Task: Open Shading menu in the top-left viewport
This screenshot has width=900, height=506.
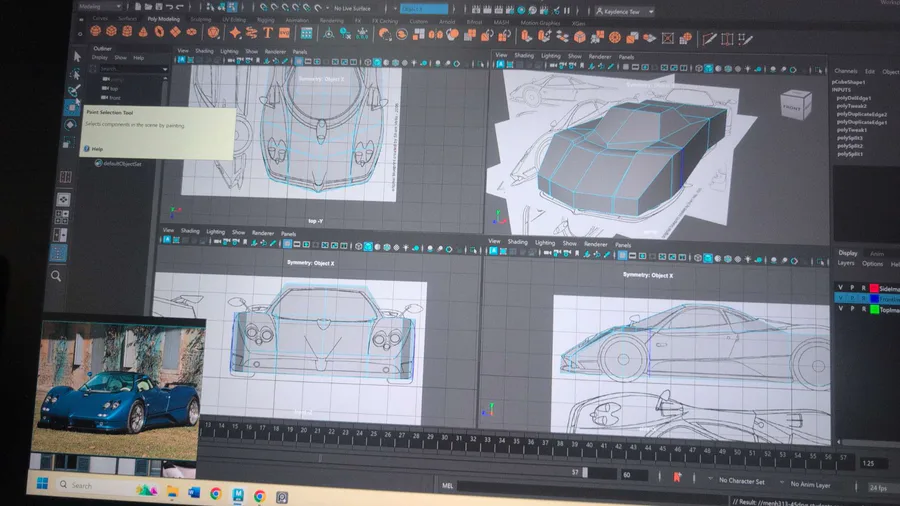Action: coord(204,50)
